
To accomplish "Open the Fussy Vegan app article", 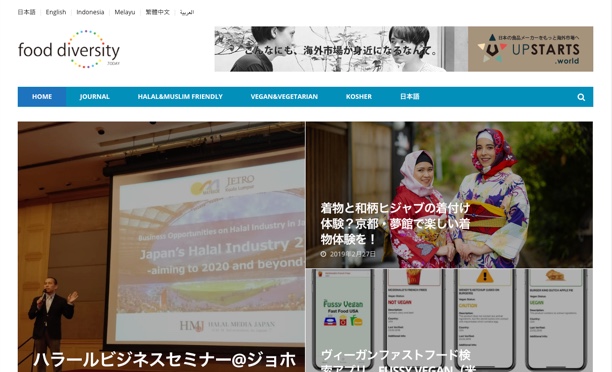I will [x=449, y=320].
